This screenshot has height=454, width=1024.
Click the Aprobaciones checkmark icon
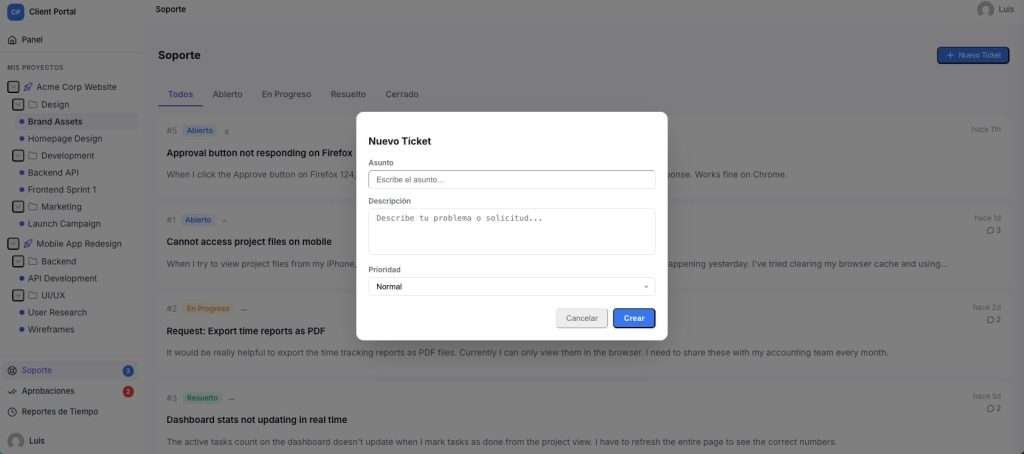tap(12, 391)
